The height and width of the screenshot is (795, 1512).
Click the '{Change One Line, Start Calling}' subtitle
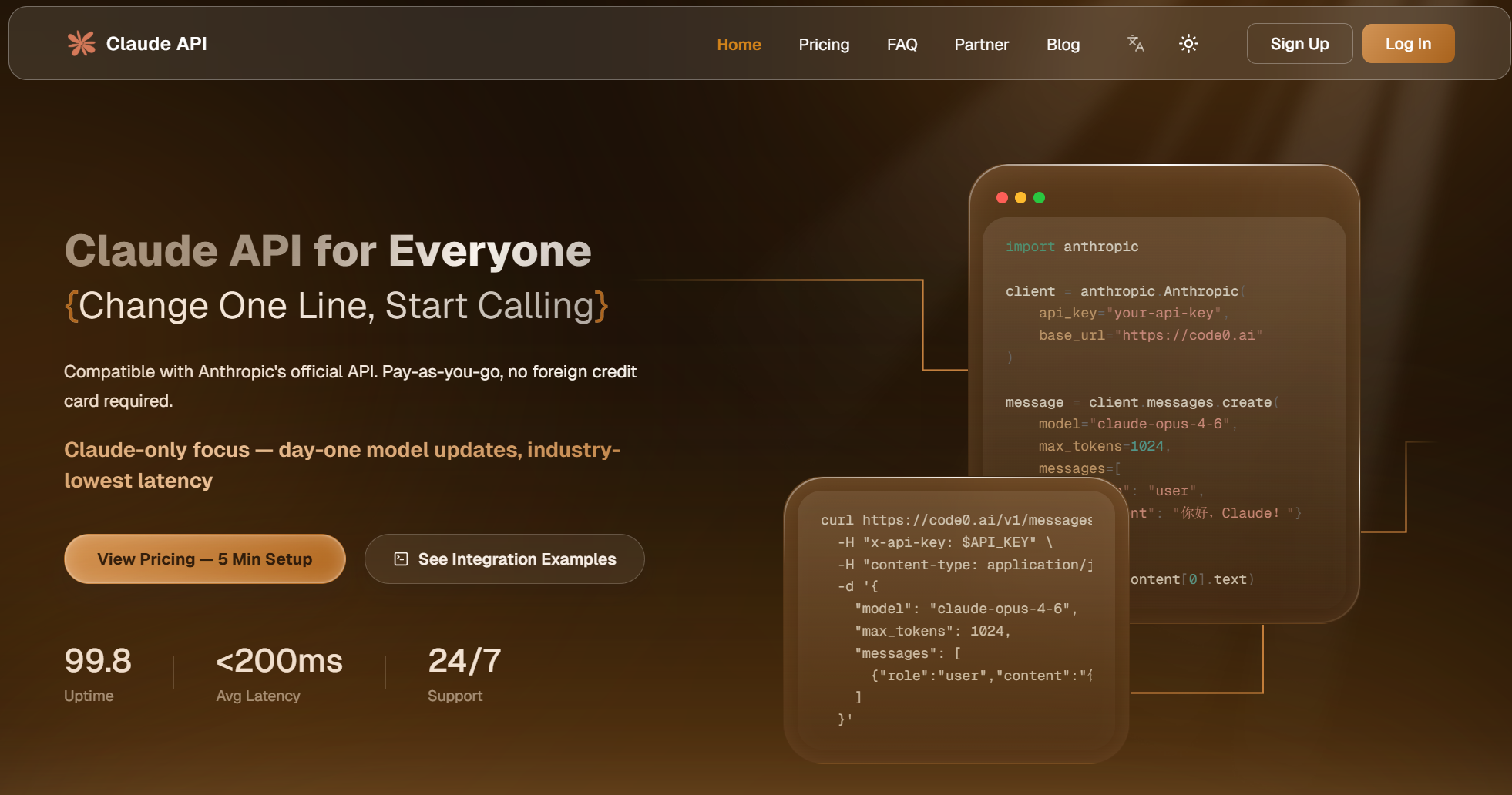coord(337,306)
